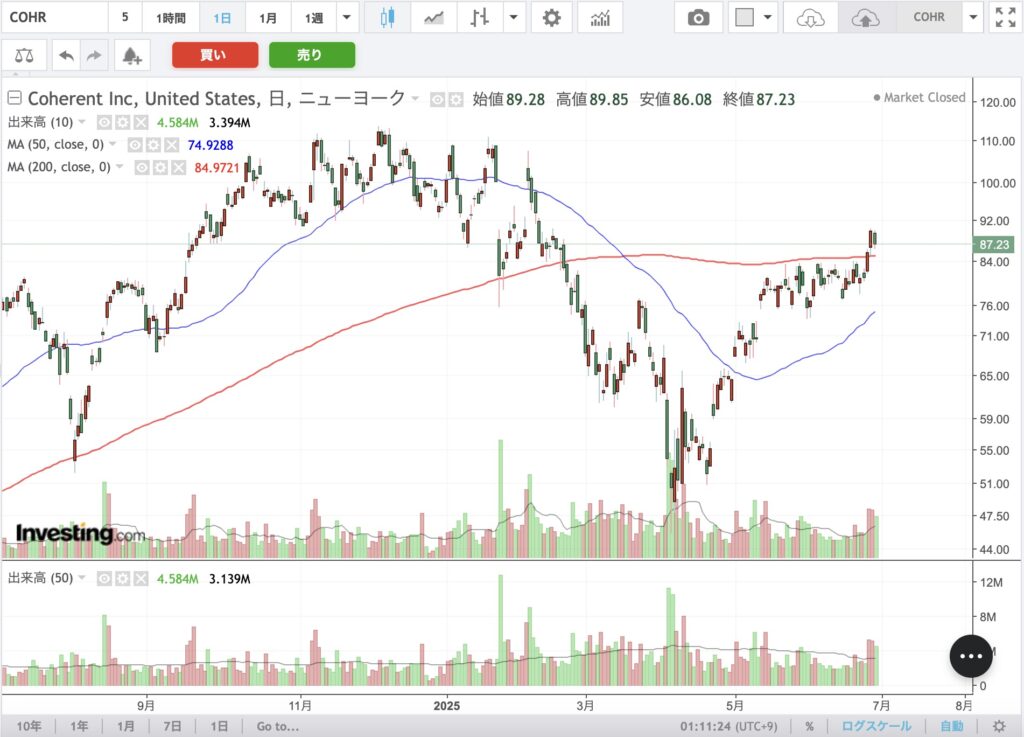1024x737 pixels.
Task: Expand the symbol title dropdown arrow
Action: 415,99
